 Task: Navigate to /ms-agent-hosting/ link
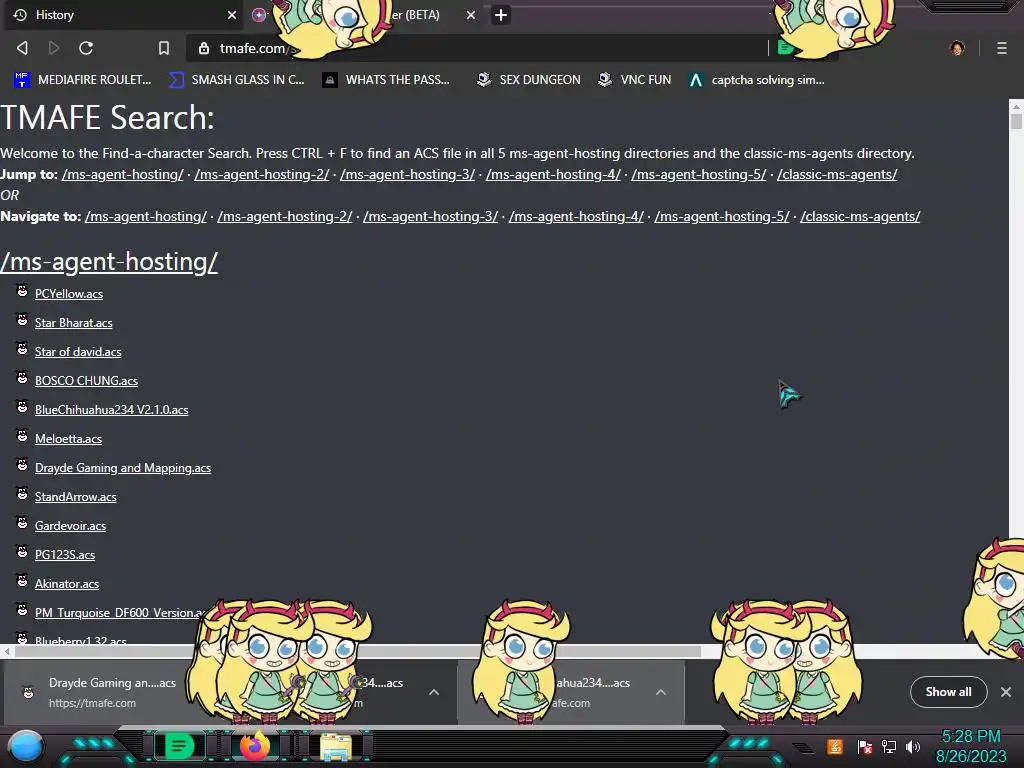pos(146,216)
